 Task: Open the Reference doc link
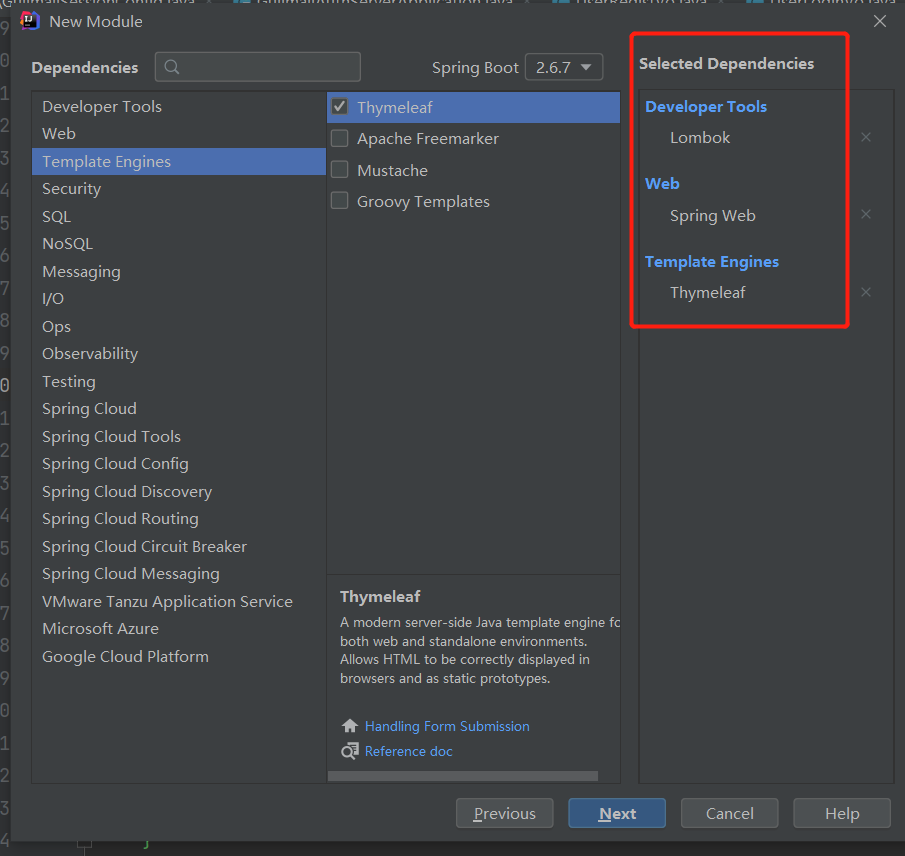pyautogui.click(x=409, y=751)
